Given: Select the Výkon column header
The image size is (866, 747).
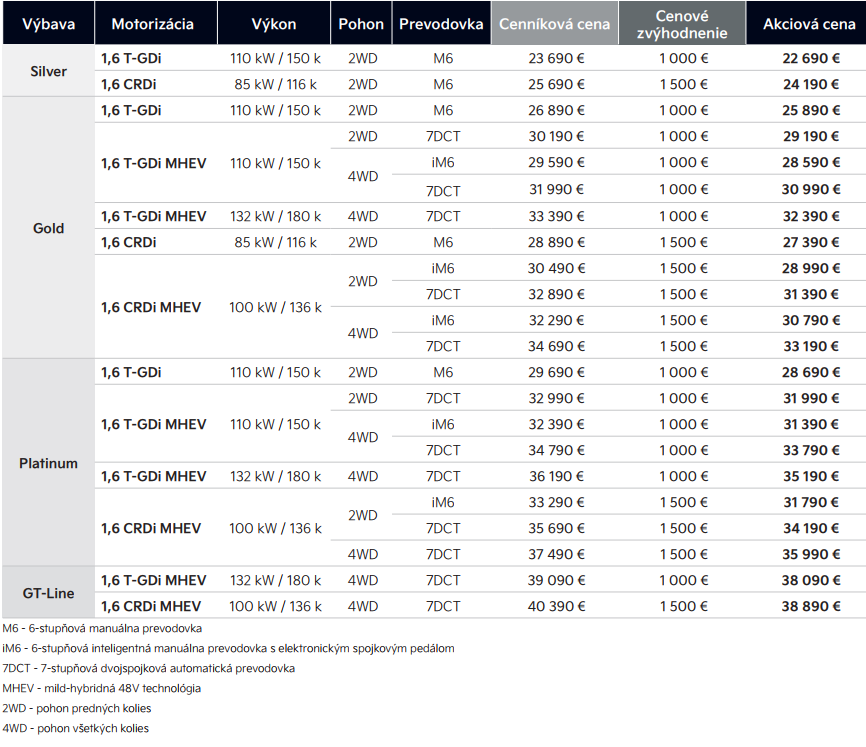Looking at the screenshot, I should point(275,23).
